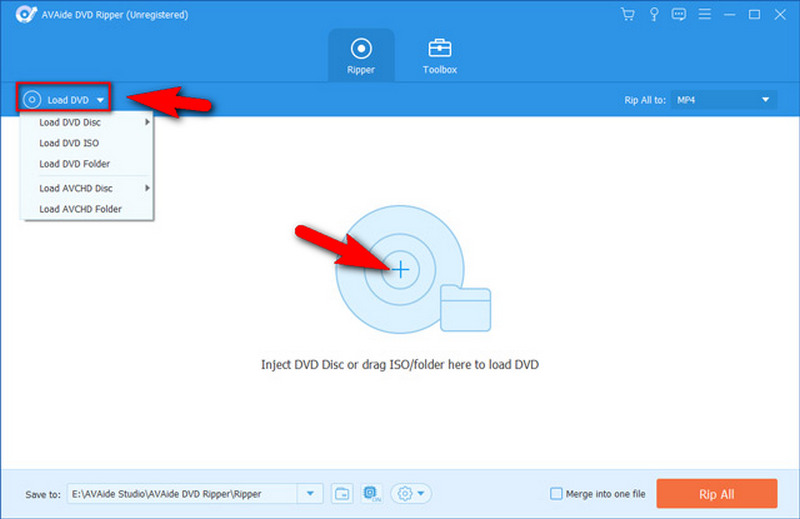This screenshot has width=800, height=519.
Task: Enable Merge into one file checkbox
Action: [556, 493]
